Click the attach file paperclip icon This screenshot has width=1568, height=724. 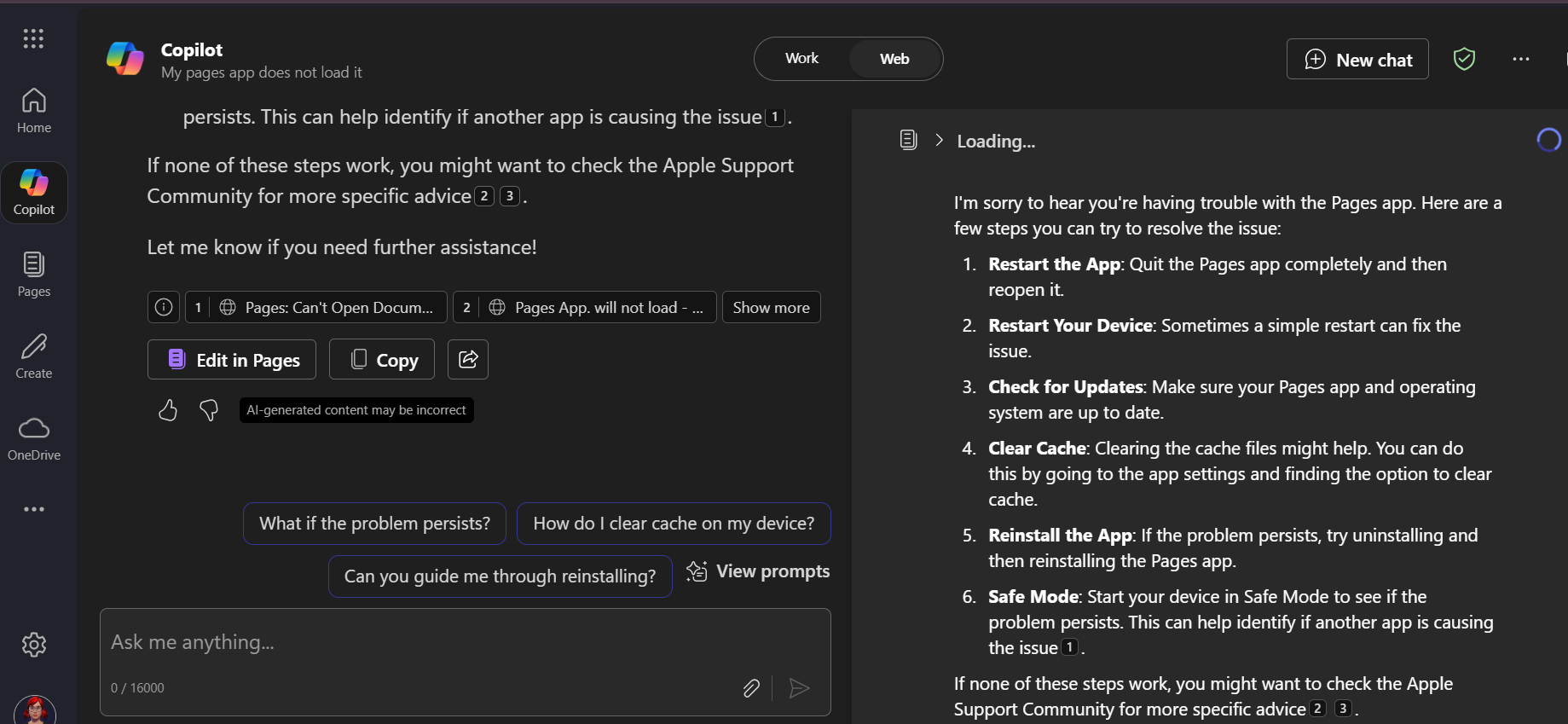(751, 688)
